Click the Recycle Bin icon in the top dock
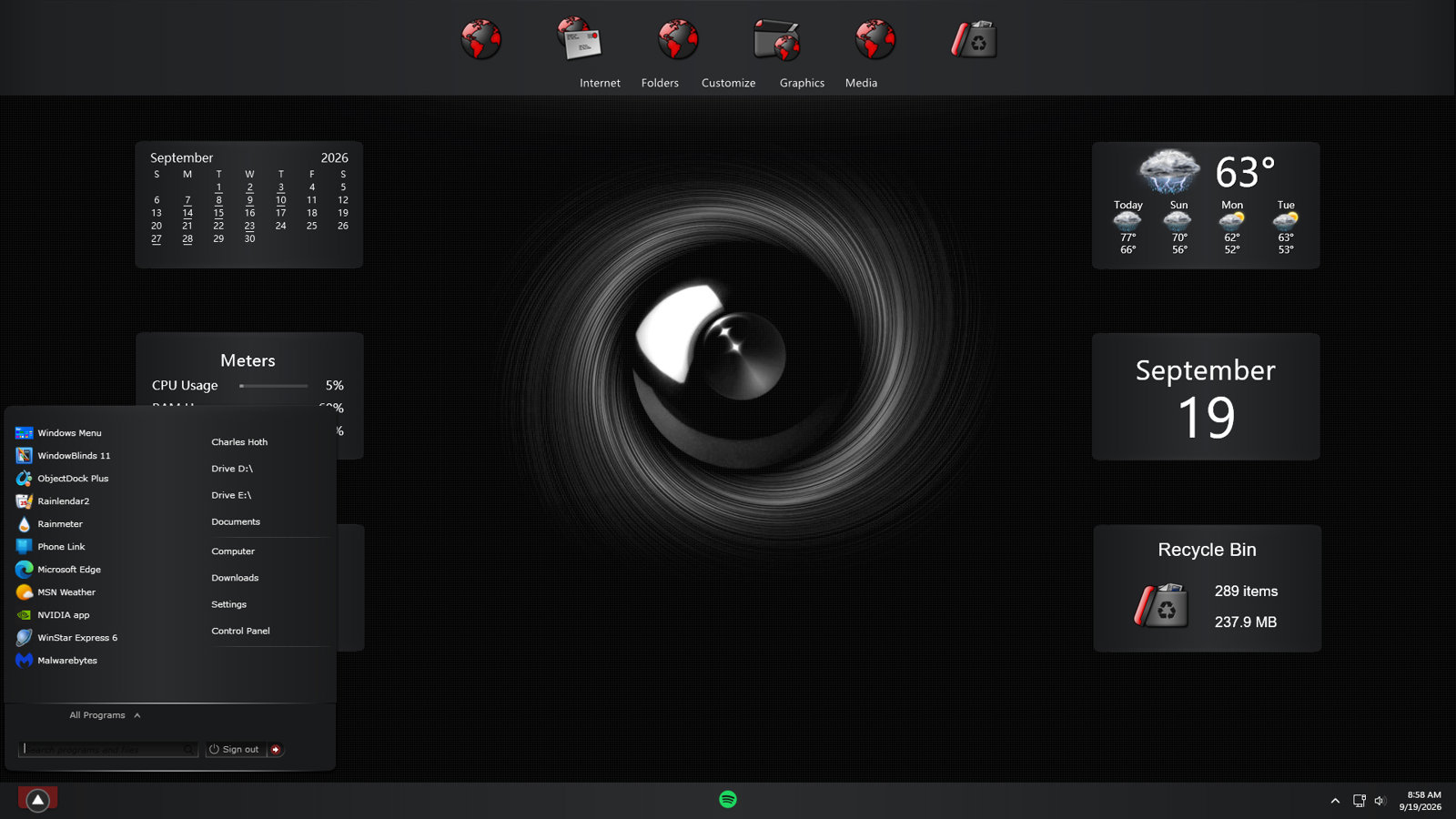Viewport: 1456px width, 819px height. [975, 40]
